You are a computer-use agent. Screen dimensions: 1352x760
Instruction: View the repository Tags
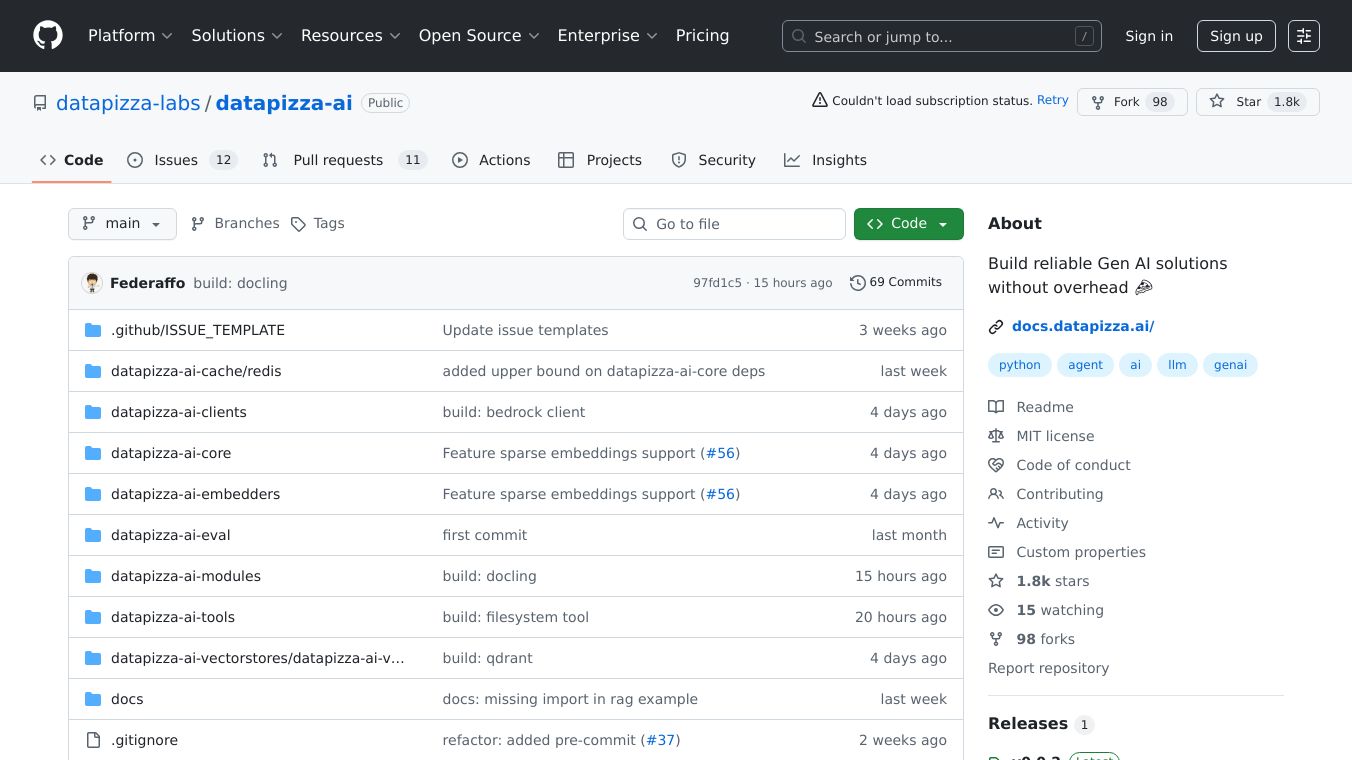coord(317,224)
